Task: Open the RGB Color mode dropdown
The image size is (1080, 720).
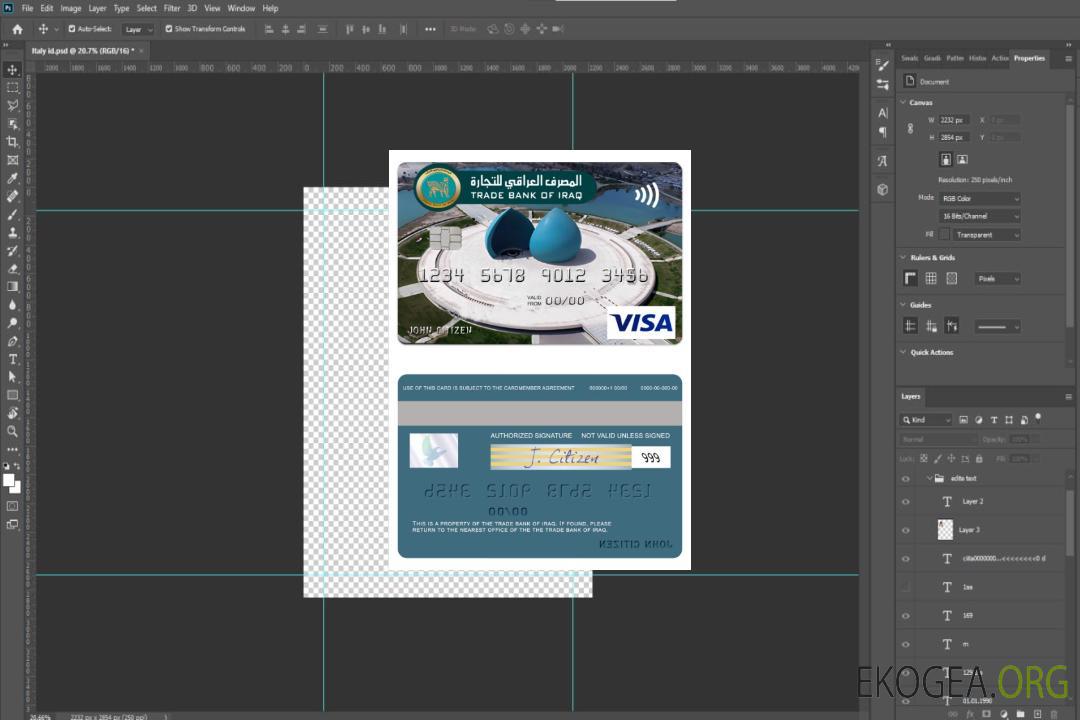Action: point(979,198)
